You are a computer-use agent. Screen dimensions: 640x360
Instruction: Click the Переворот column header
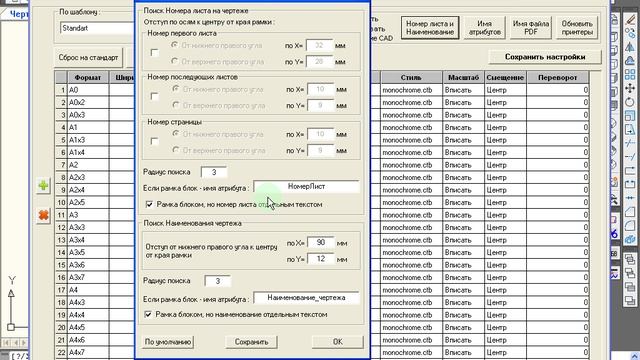click(x=558, y=78)
